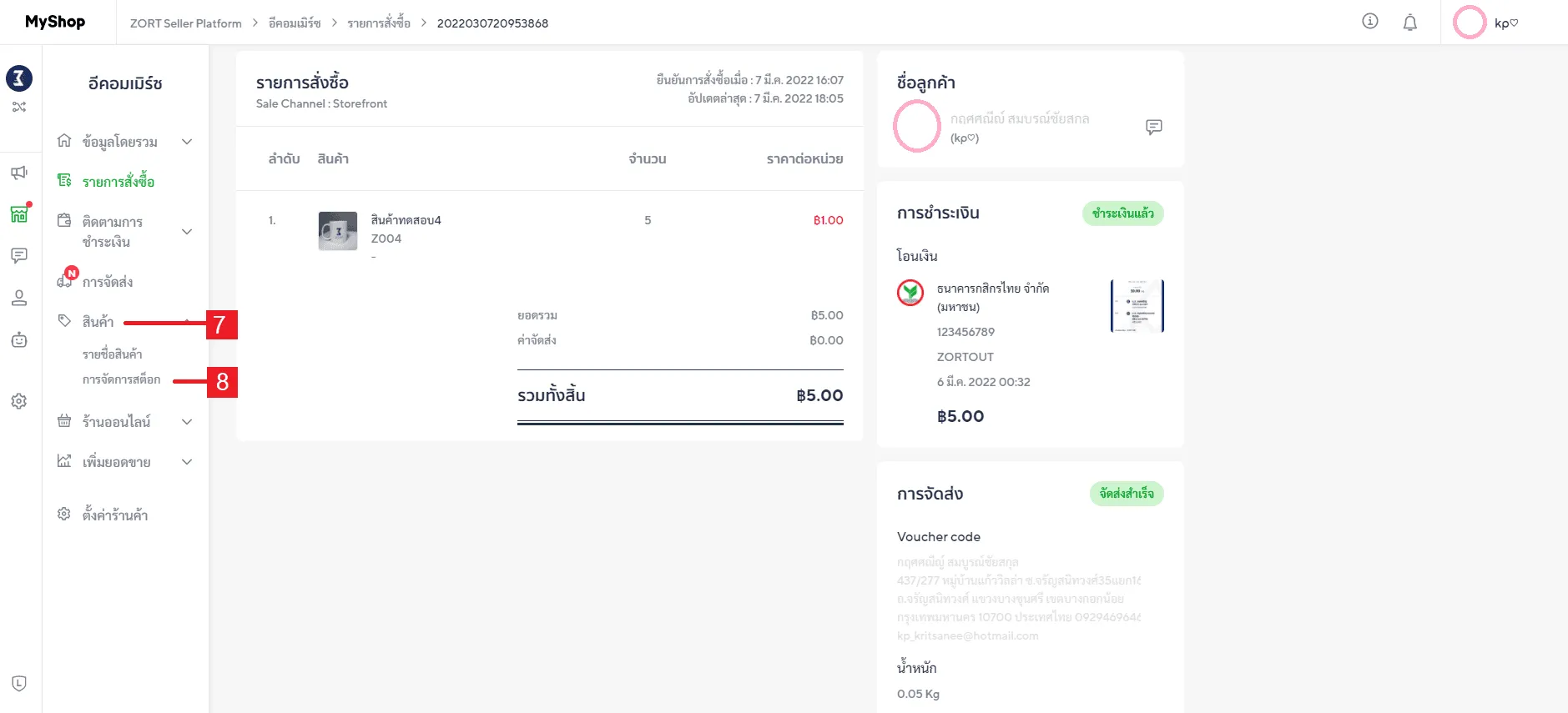Click the megaphone marketing icon in left rail
The width and height of the screenshot is (1568, 713).
[19, 173]
